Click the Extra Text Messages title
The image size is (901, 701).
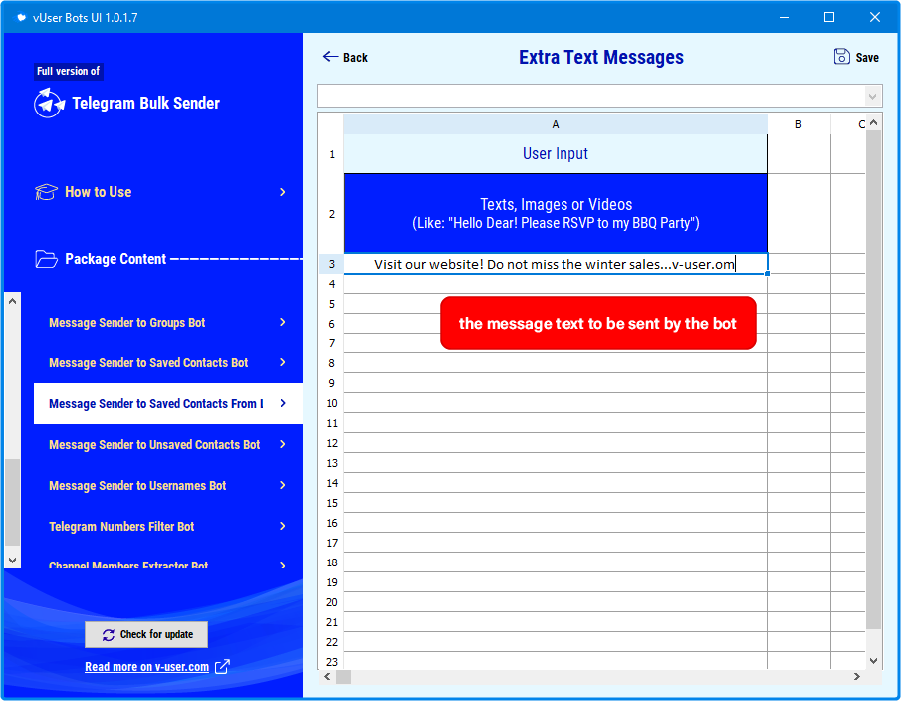601,57
